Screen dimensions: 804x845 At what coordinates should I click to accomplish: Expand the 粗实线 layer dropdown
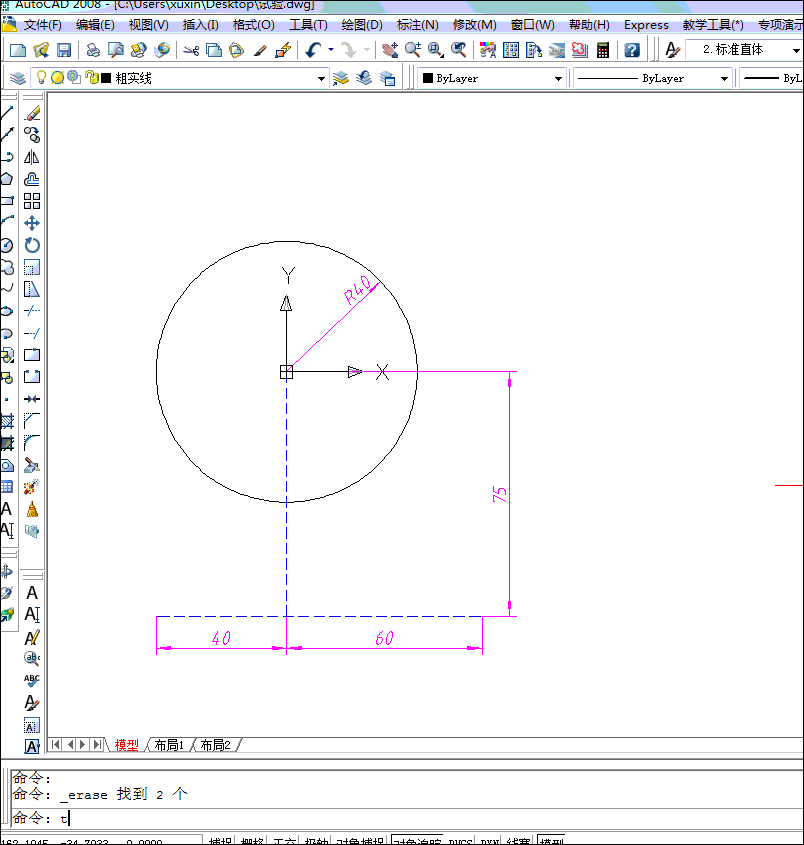click(x=321, y=79)
